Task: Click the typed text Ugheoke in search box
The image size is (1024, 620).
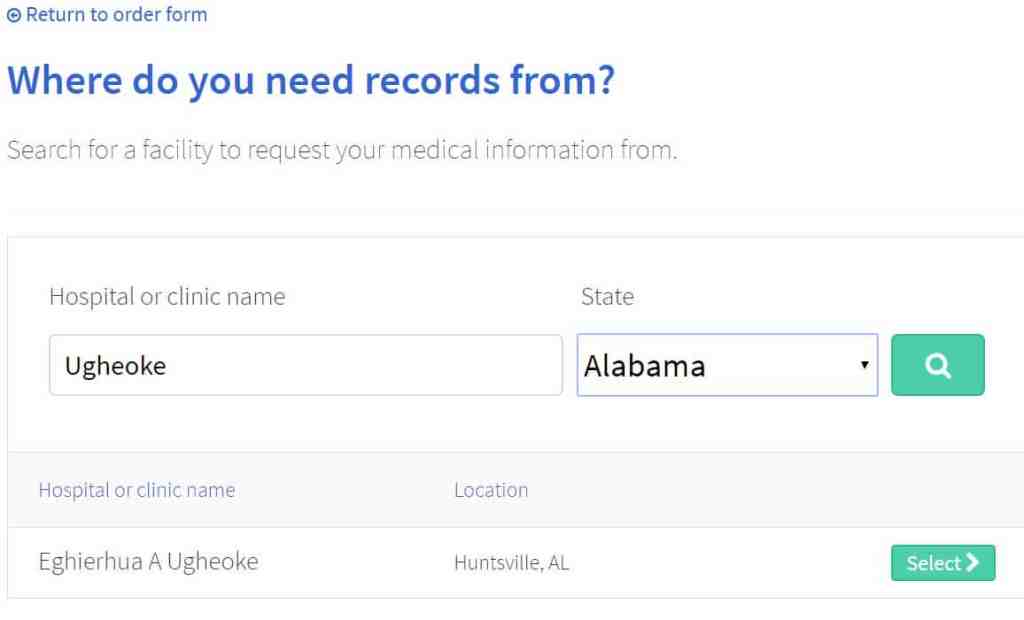Action: click(115, 366)
